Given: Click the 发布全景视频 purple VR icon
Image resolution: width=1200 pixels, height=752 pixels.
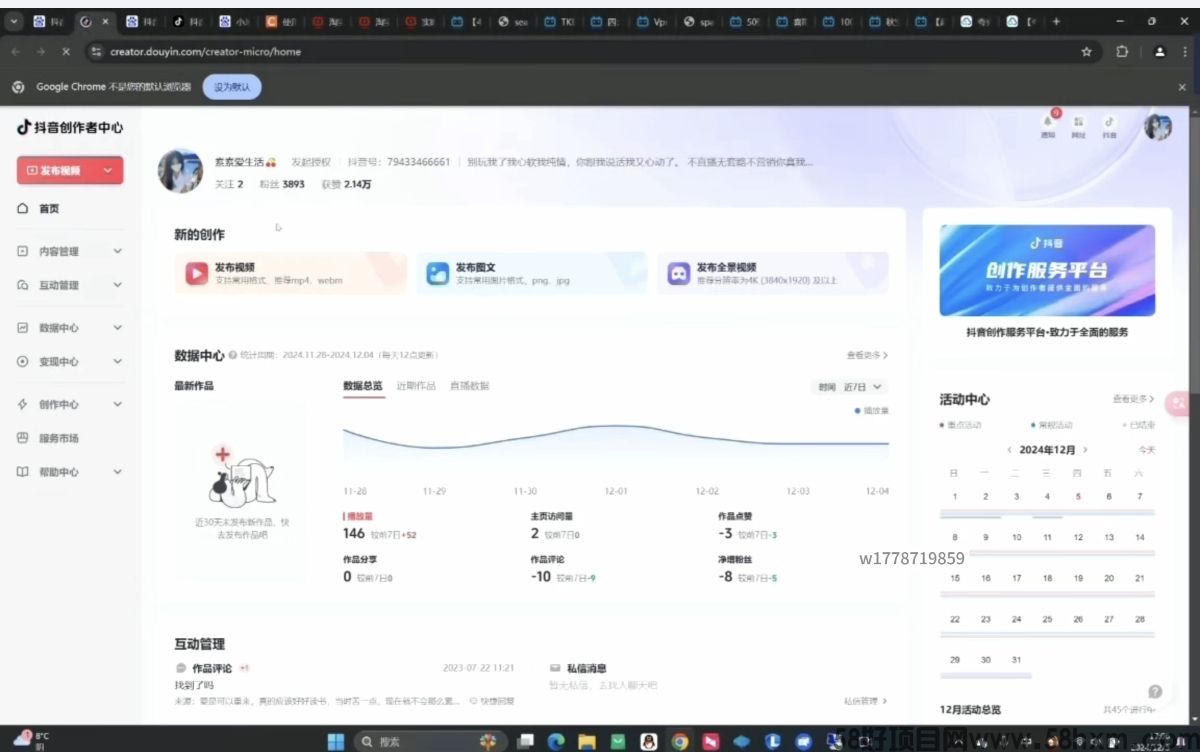Looking at the screenshot, I should point(679,273).
